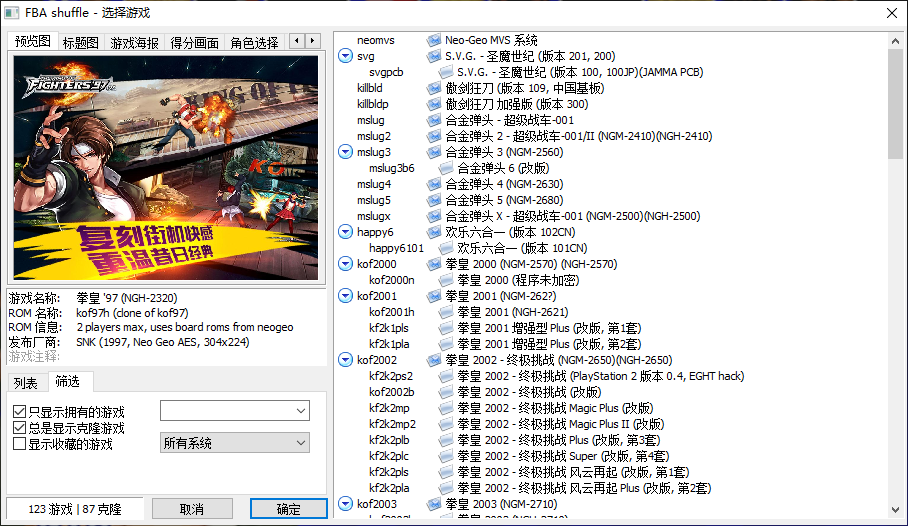Uncheck 只显示拥有的游戏 checkbox
The image size is (908, 526).
click(20, 412)
